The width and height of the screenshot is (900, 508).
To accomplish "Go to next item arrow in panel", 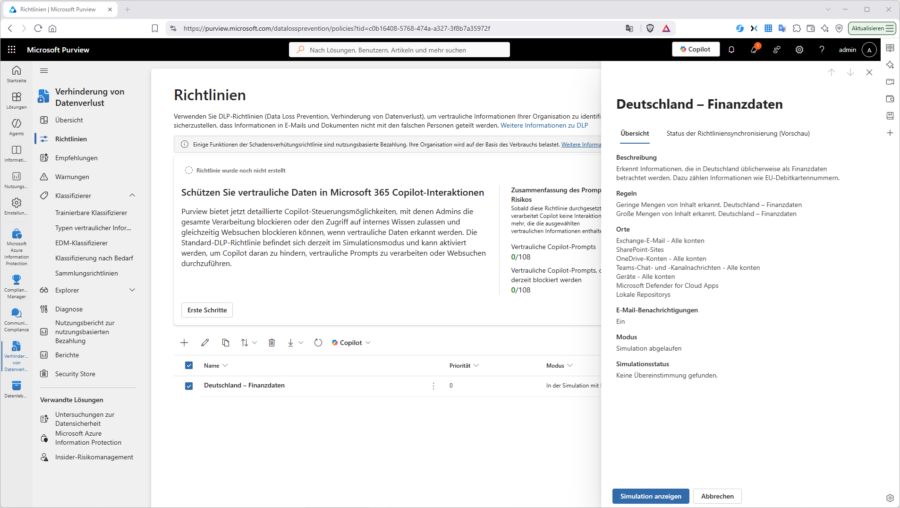I will [x=850, y=72].
